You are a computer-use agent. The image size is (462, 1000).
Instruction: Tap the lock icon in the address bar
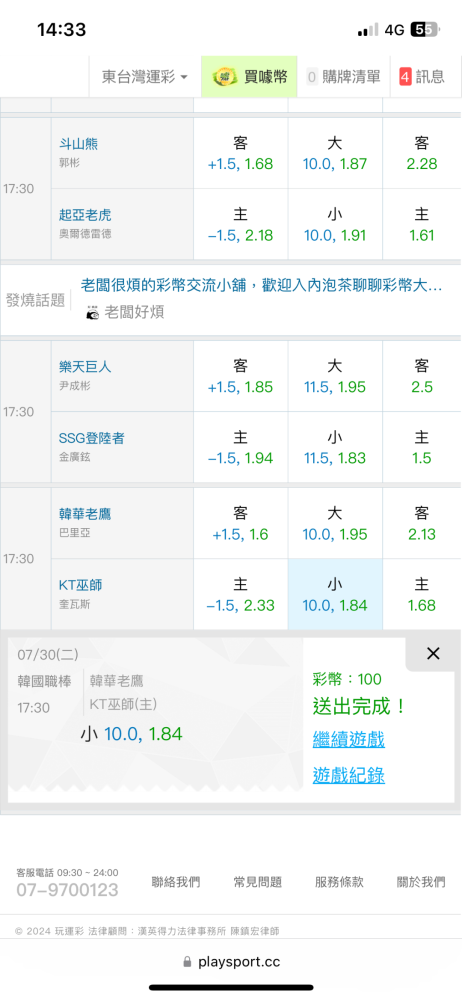click(187, 961)
